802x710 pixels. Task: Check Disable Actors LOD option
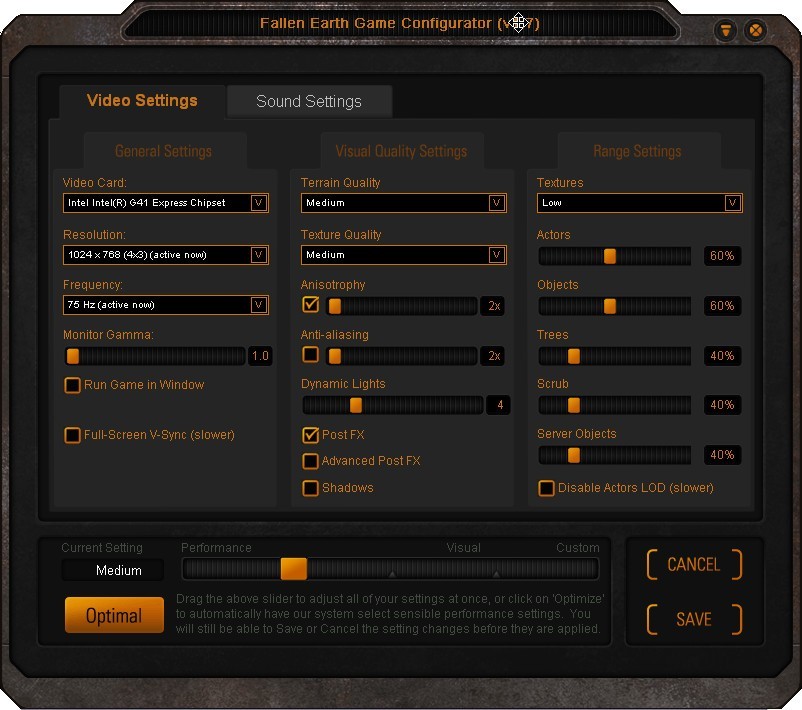click(x=546, y=488)
